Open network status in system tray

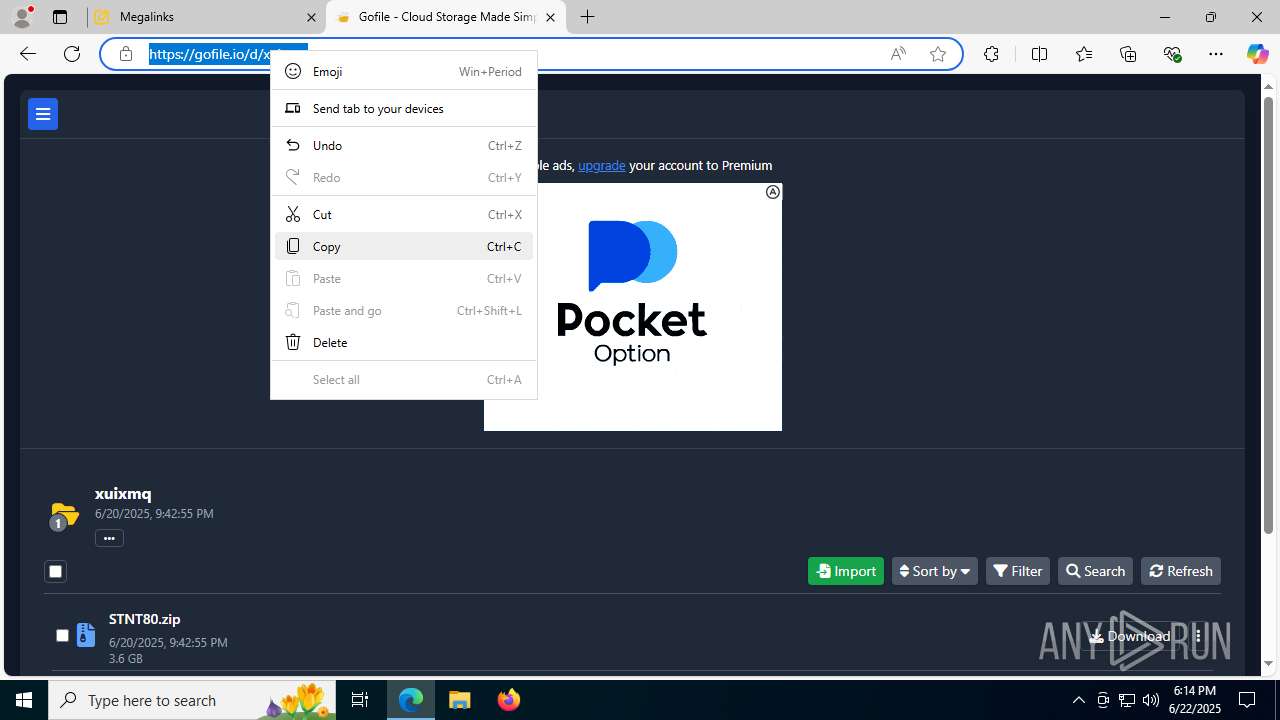1127,700
